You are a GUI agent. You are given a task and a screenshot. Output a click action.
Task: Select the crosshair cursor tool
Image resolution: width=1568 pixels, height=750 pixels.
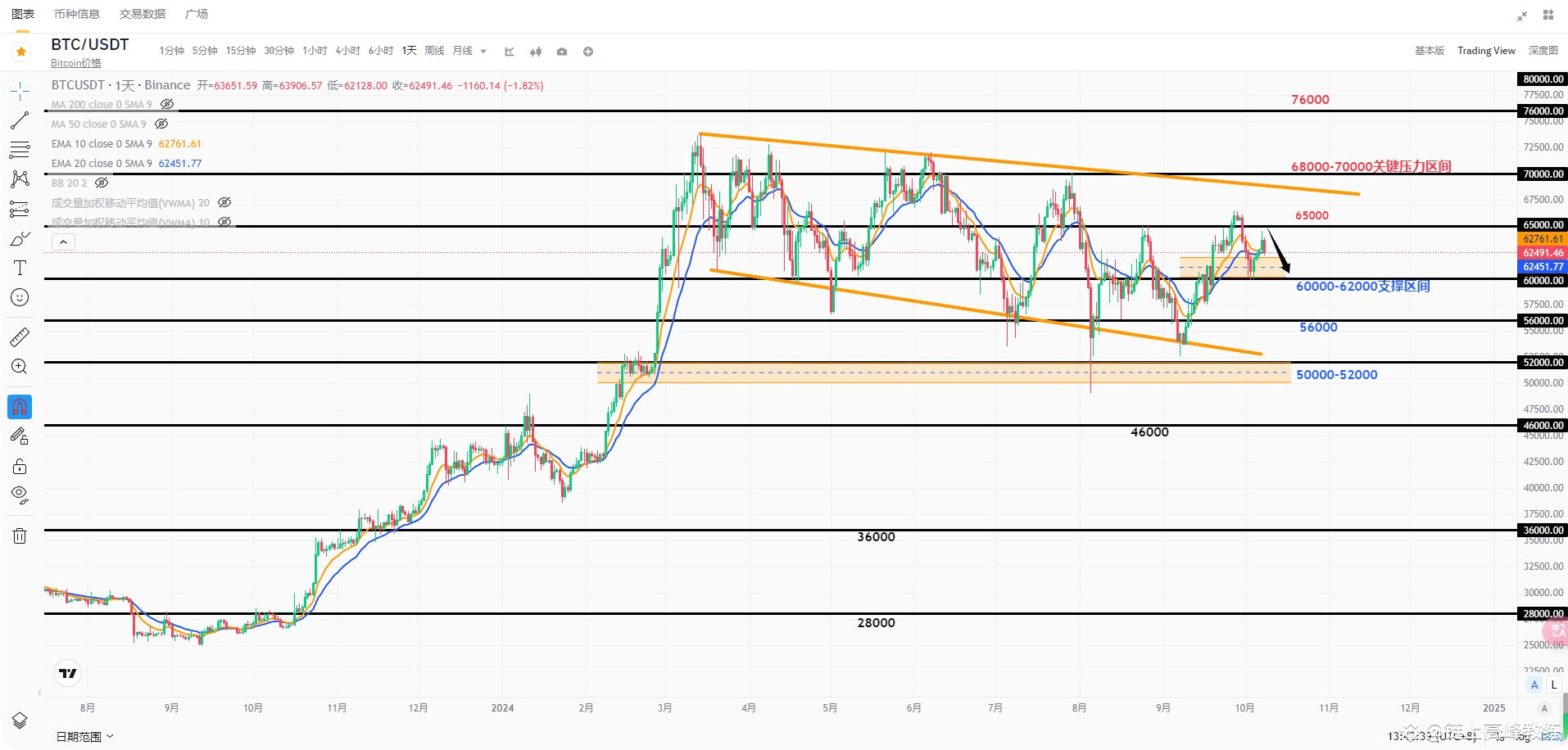pyautogui.click(x=20, y=90)
